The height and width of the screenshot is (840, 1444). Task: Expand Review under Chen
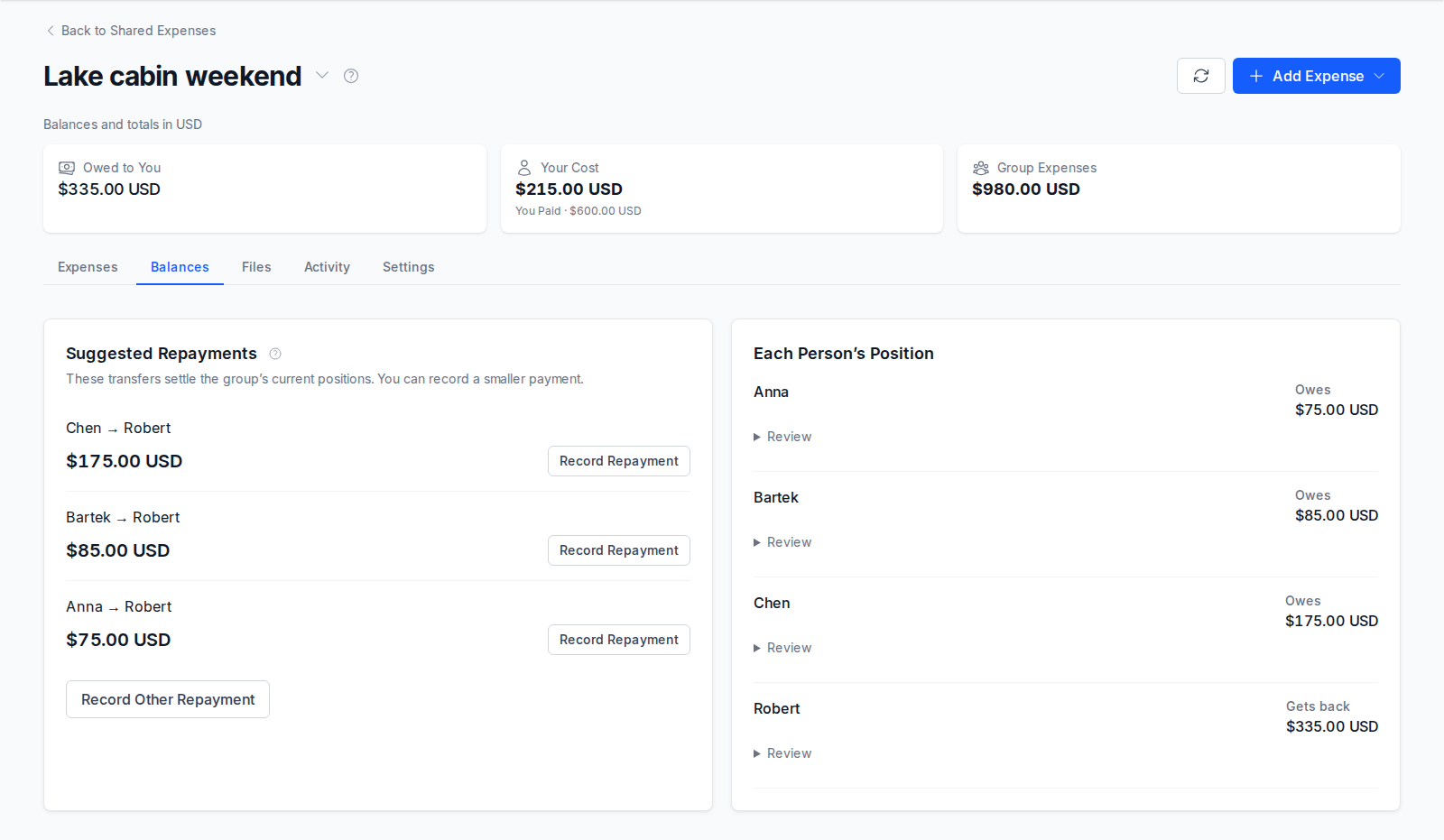pos(782,648)
